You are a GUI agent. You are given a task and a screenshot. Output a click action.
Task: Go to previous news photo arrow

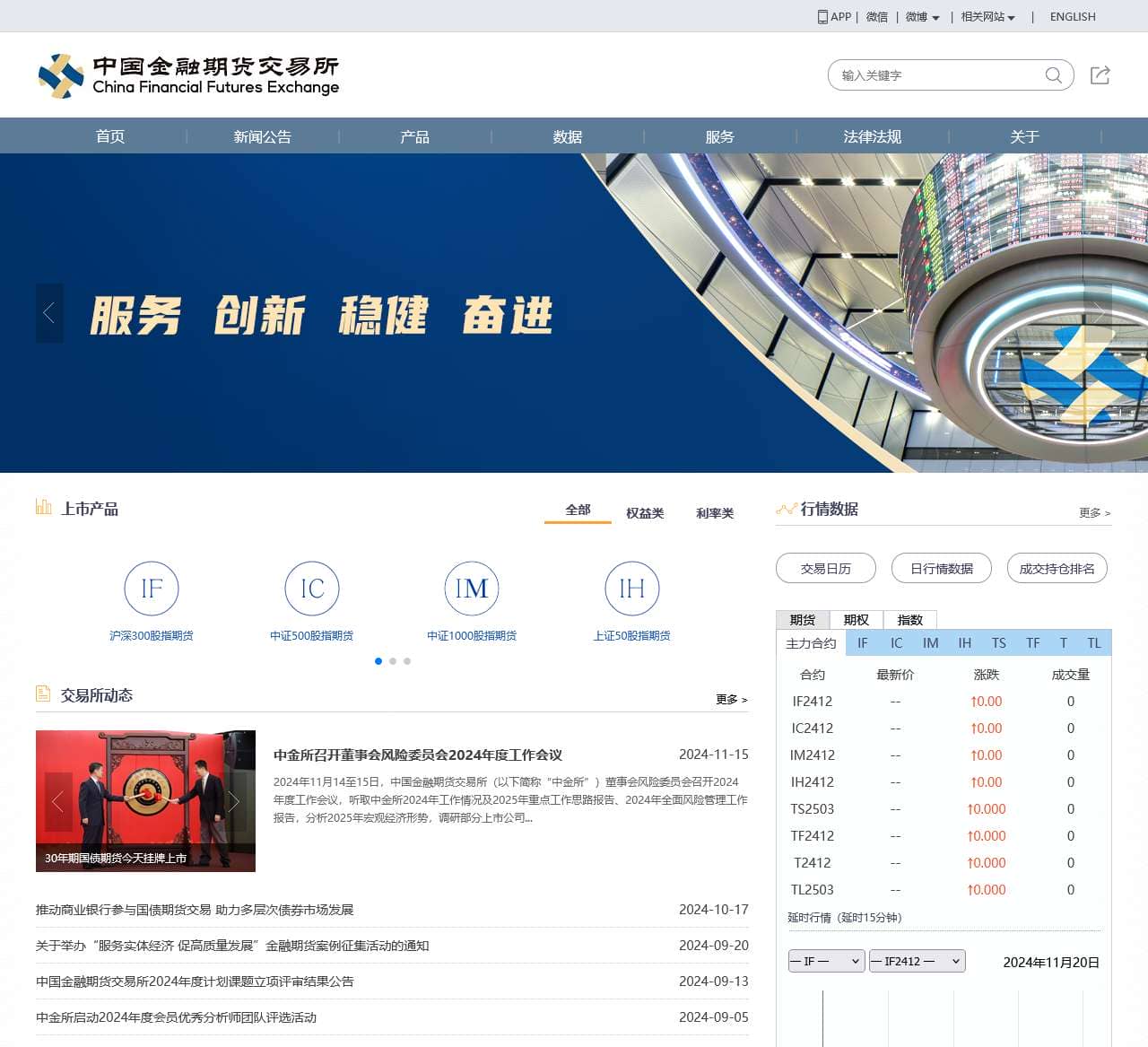click(58, 801)
